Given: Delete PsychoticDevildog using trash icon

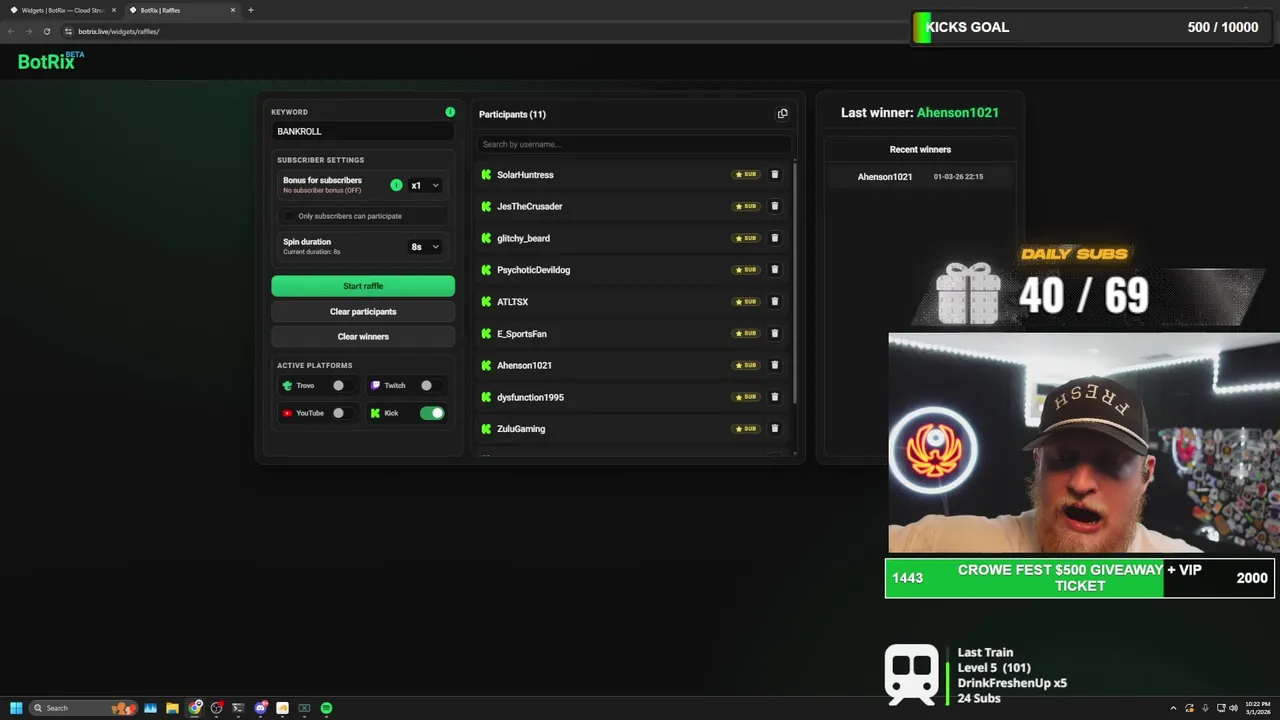Looking at the screenshot, I should coord(774,269).
